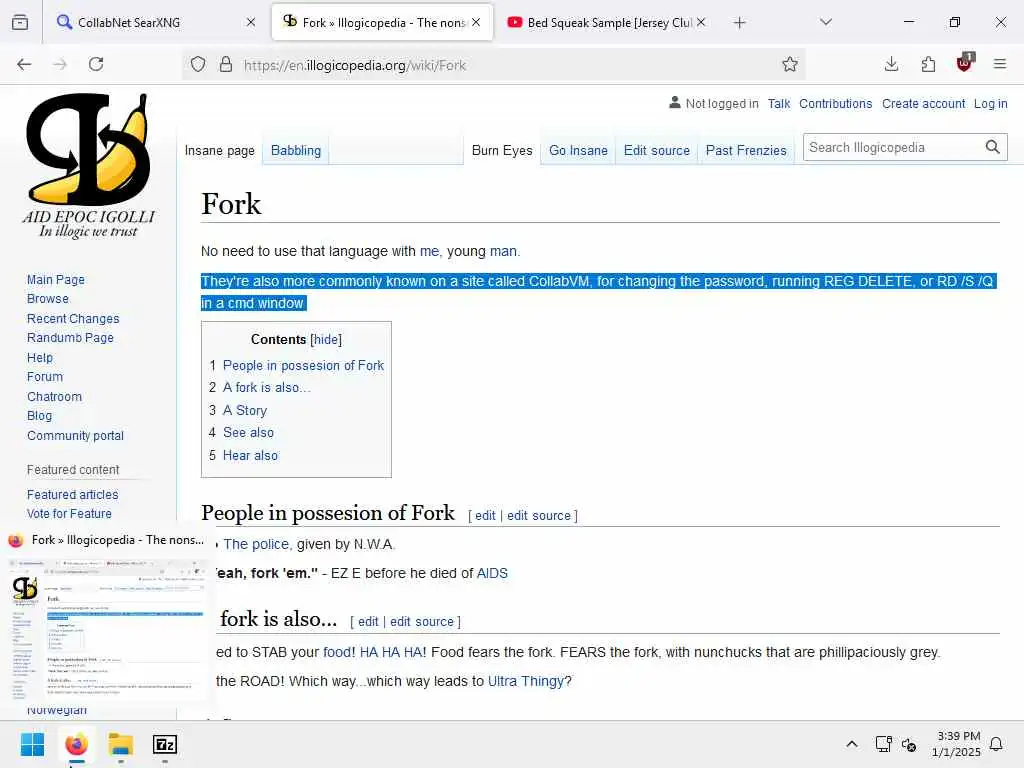View site security padlock info
Image resolution: width=1024 pixels, height=768 pixels.
225,64
